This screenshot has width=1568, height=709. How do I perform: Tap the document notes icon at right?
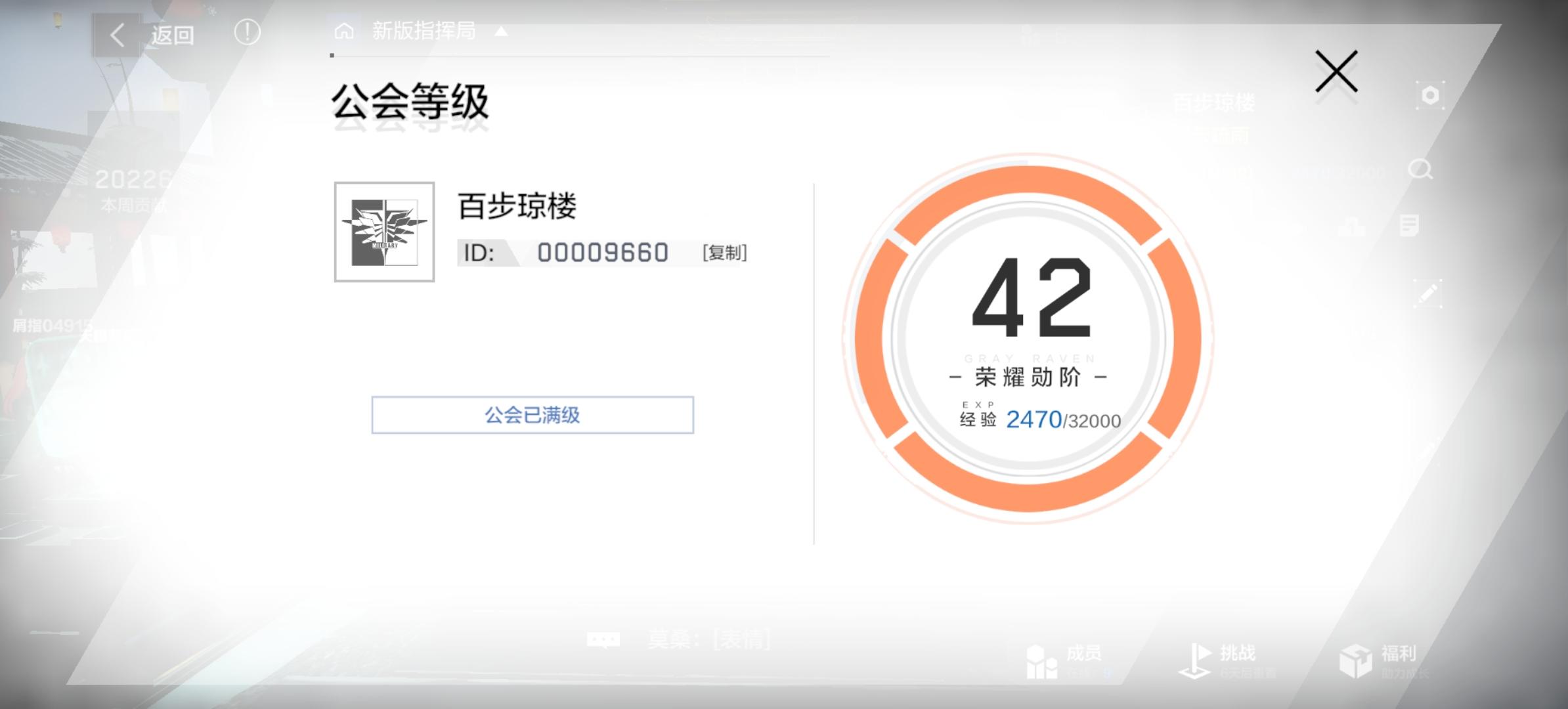coord(1409,225)
